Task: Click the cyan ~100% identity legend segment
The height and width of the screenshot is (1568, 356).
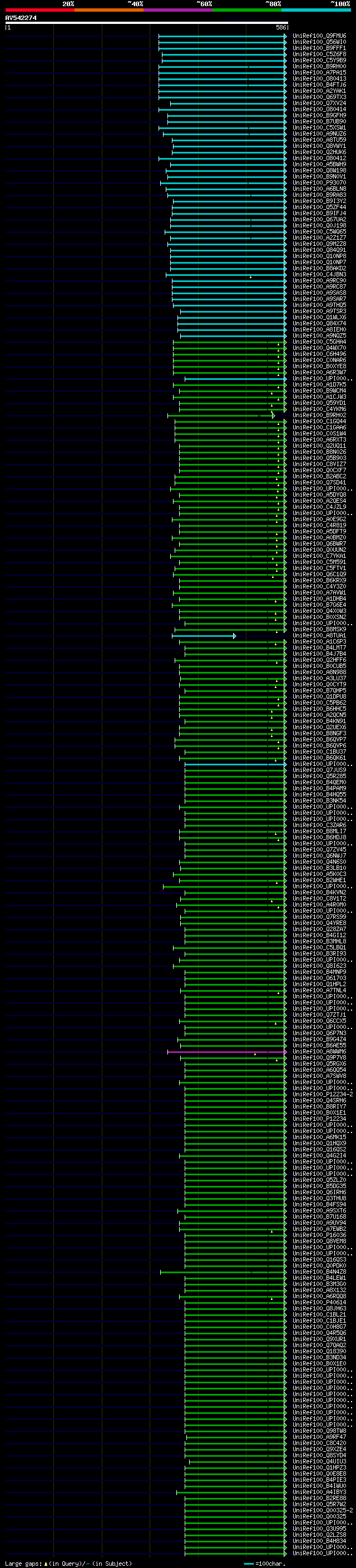Action: pyautogui.click(x=317, y=10)
